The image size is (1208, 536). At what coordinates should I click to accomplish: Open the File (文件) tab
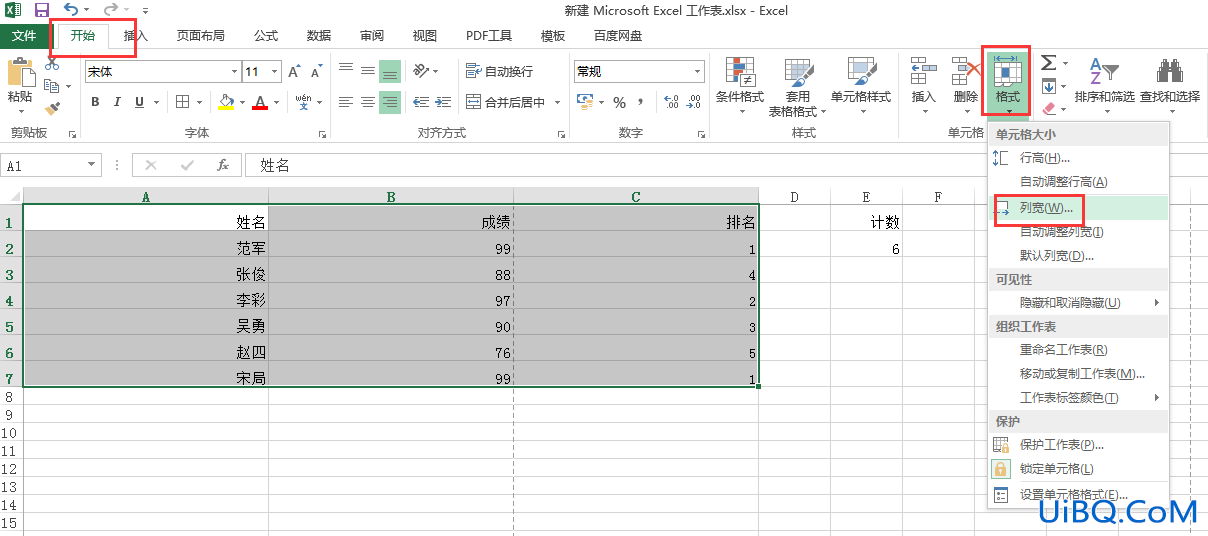[24, 36]
